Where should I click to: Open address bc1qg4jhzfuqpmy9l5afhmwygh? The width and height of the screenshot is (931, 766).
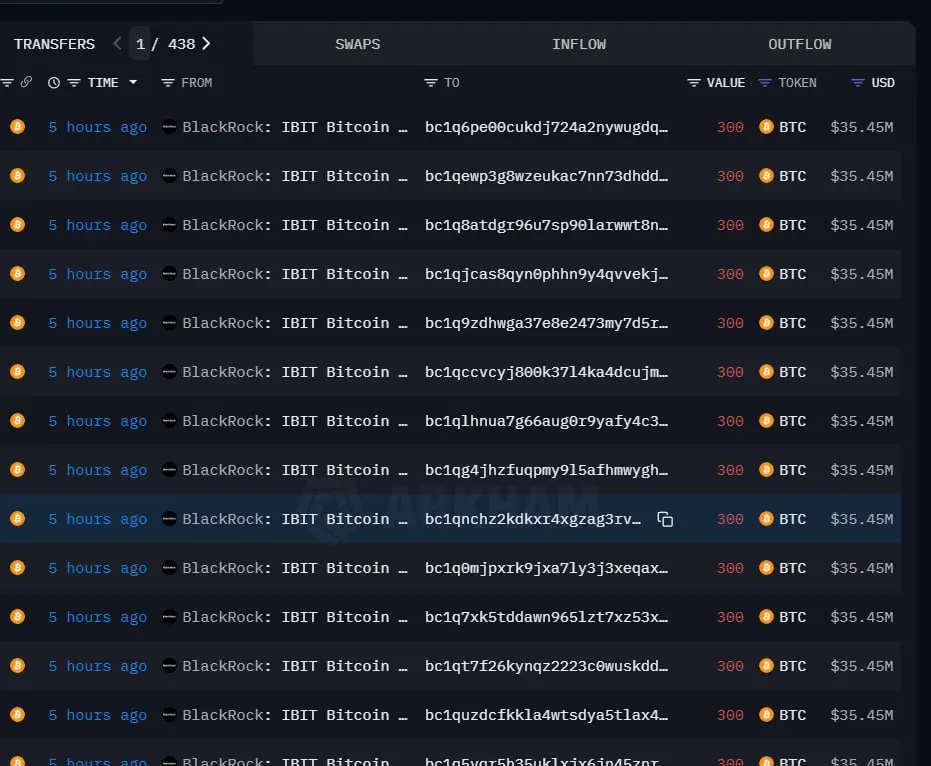tap(546, 470)
